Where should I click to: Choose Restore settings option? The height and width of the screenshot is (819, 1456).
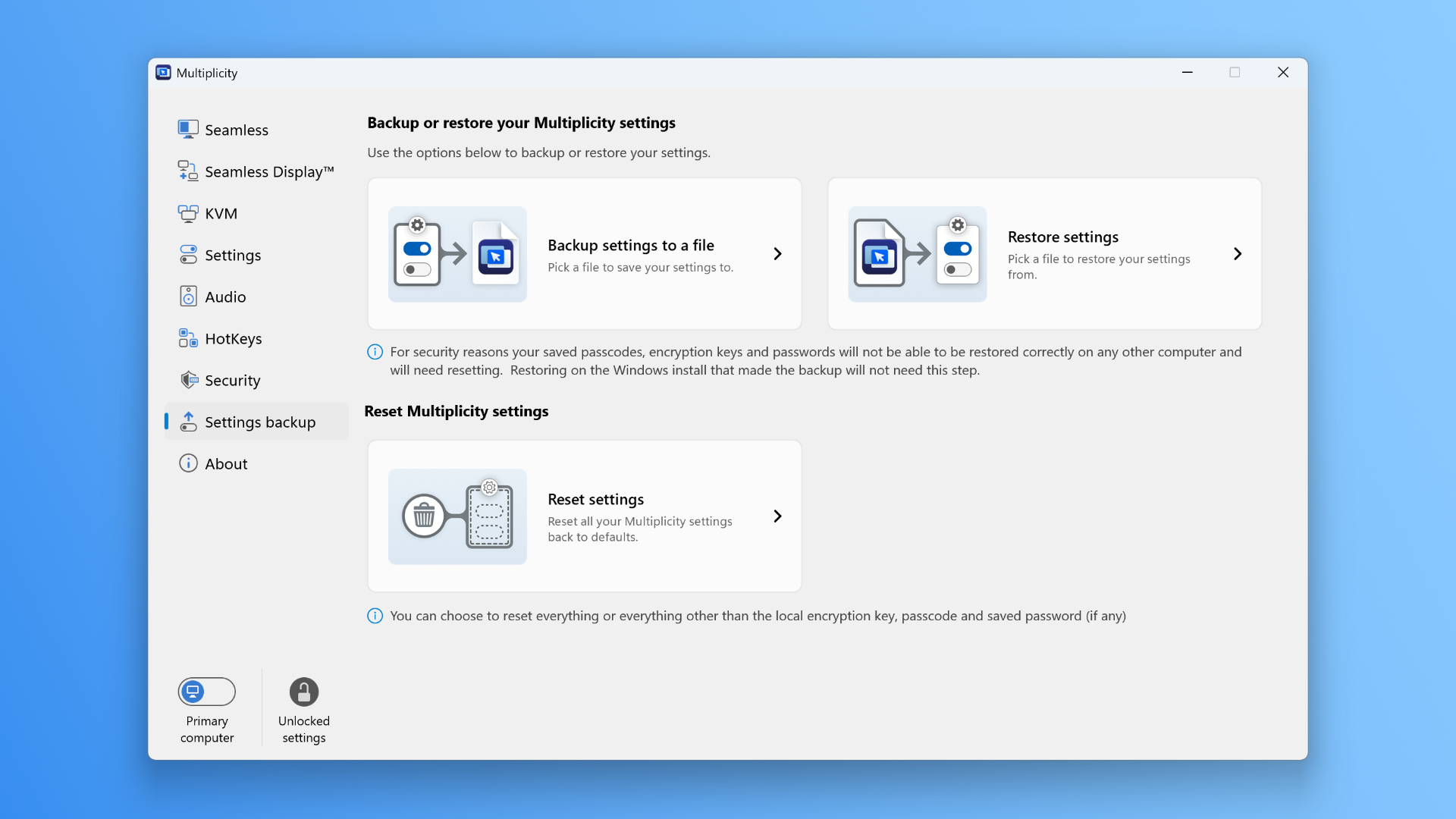1044,254
